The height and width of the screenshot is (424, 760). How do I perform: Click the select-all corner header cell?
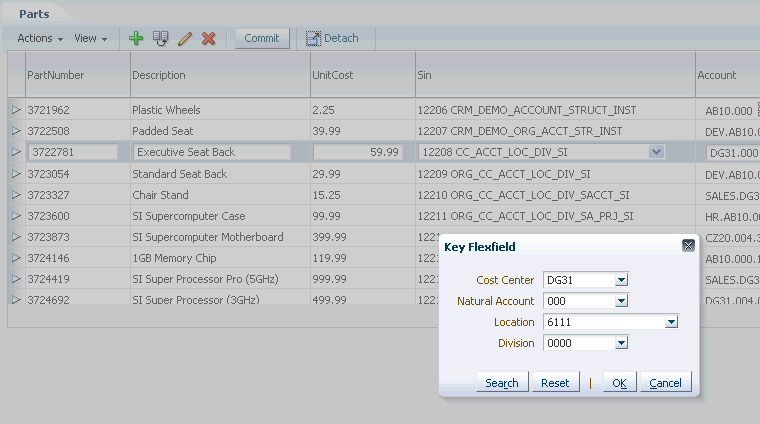pyautogui.click(x=16, y=75)
